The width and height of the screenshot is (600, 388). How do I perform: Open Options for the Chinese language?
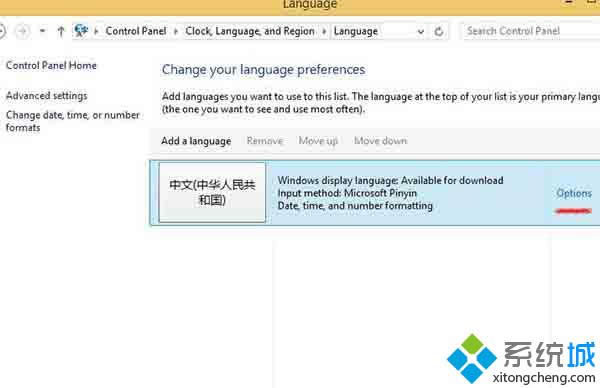(x=574, y=193)
